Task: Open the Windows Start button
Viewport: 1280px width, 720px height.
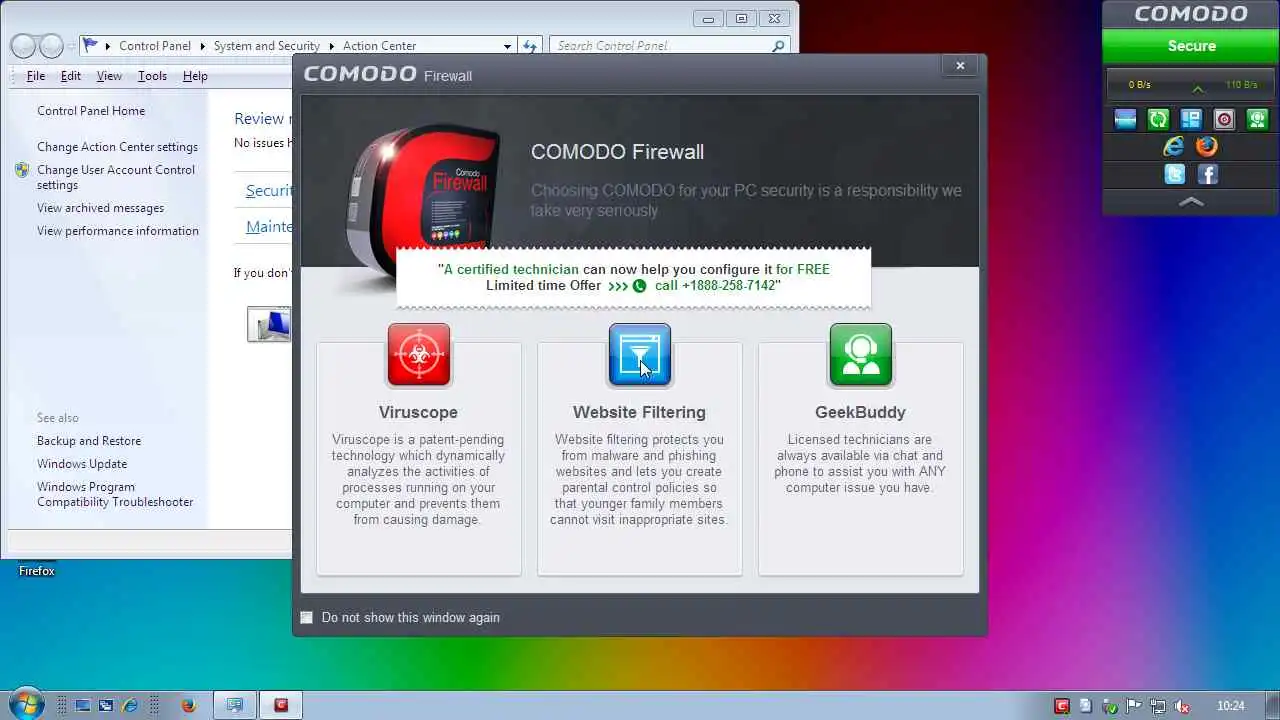Action: 25,704
